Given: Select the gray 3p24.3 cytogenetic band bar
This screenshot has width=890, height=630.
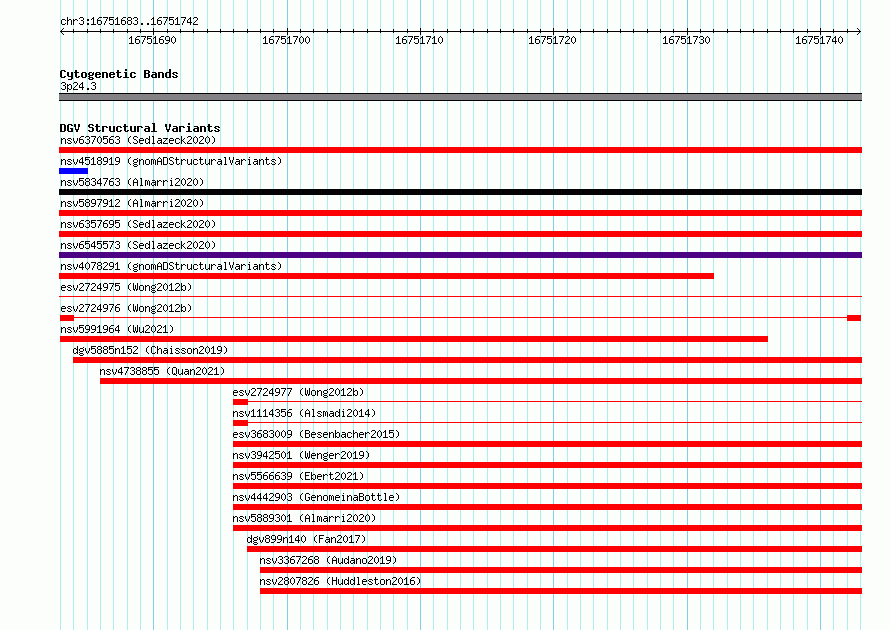Looking at the screenshot, I should click(x=460, y=97).
